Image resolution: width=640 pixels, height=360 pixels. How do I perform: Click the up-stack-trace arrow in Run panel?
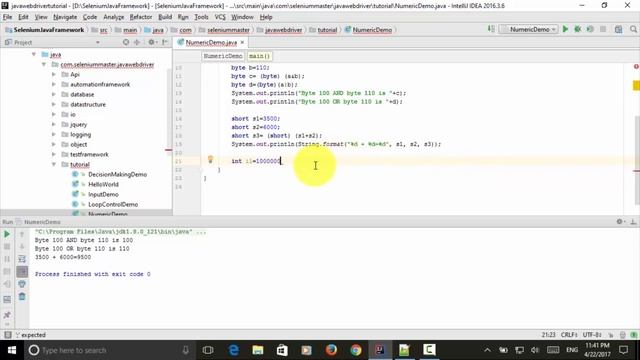tap(22, 234)
